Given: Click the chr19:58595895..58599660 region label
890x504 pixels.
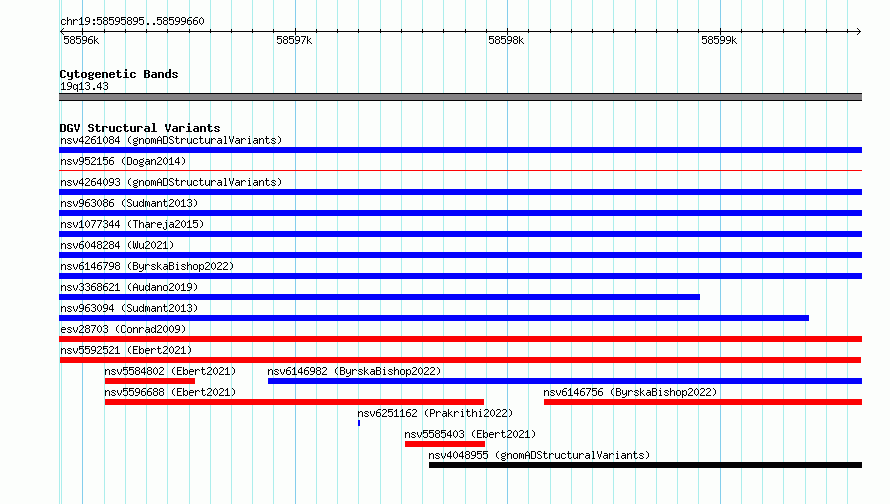Looking at the screenshot, I should [x=132, y=21].
